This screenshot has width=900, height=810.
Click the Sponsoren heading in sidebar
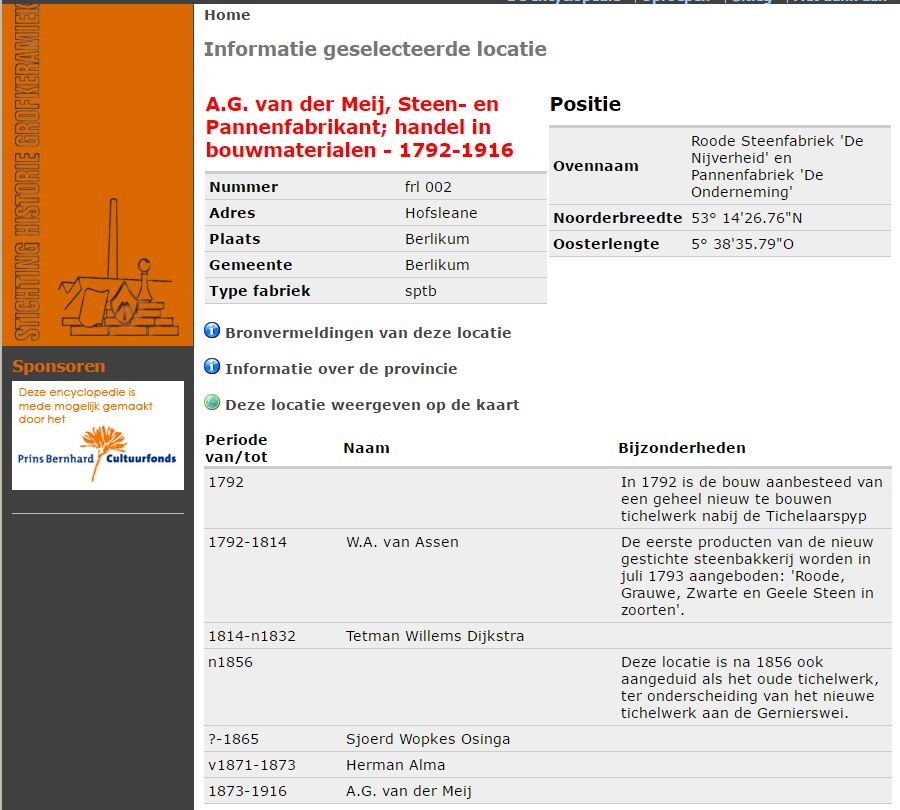click(58, 366)
